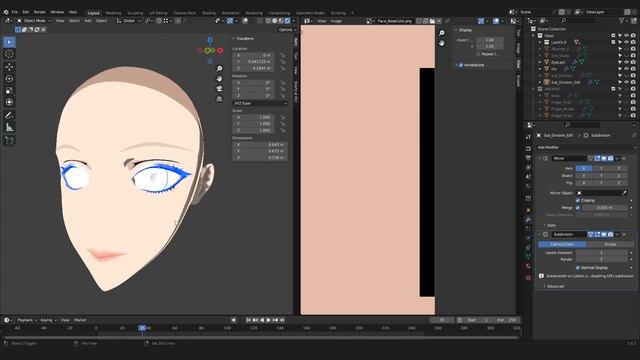Select the Move tool
The image size is (640, 360).
tap(9, 67)
